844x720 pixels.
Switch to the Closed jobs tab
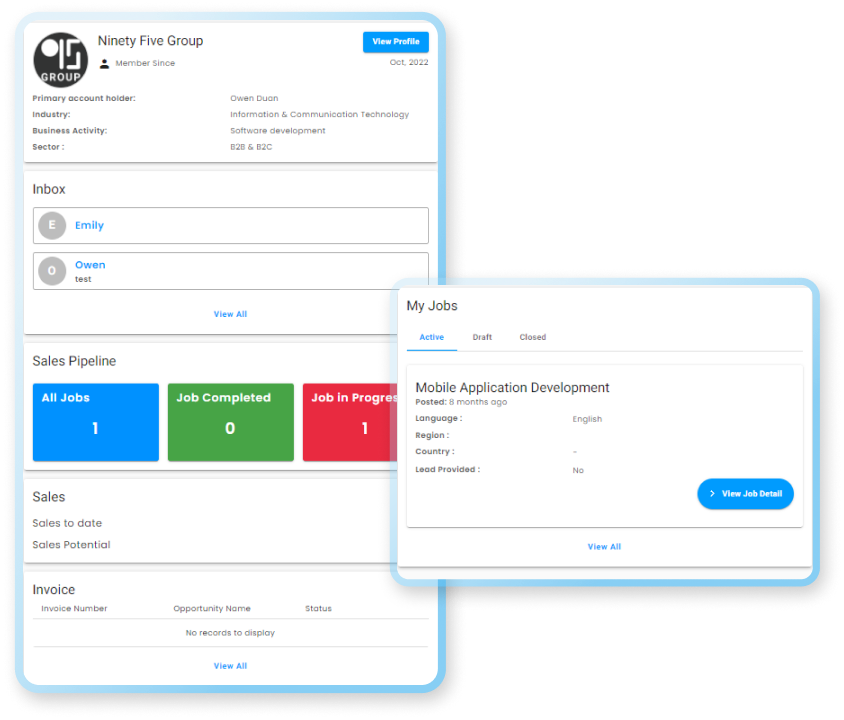(x=533, y=337)
